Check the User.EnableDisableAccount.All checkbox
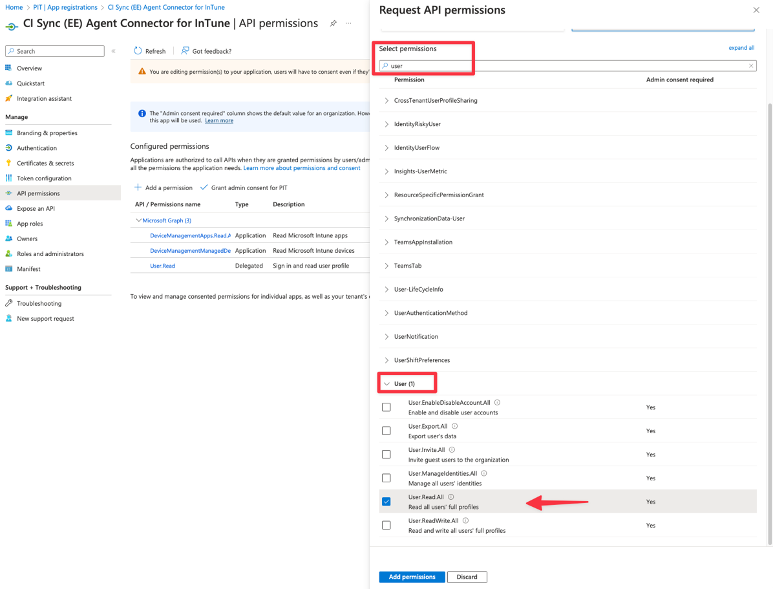Viewport: 774px width, 590px height. tap(387, 407)
